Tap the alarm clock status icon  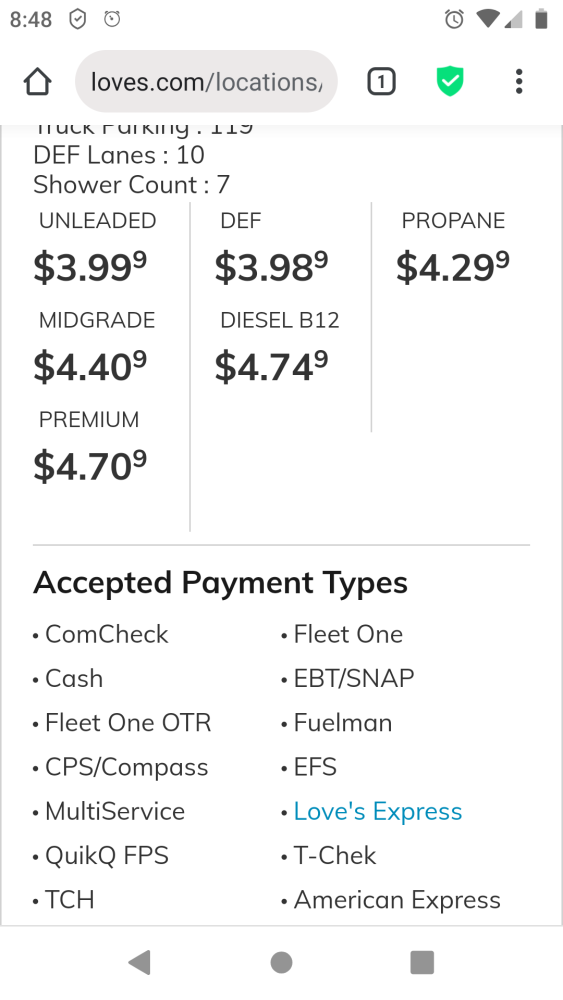[454, 19]
